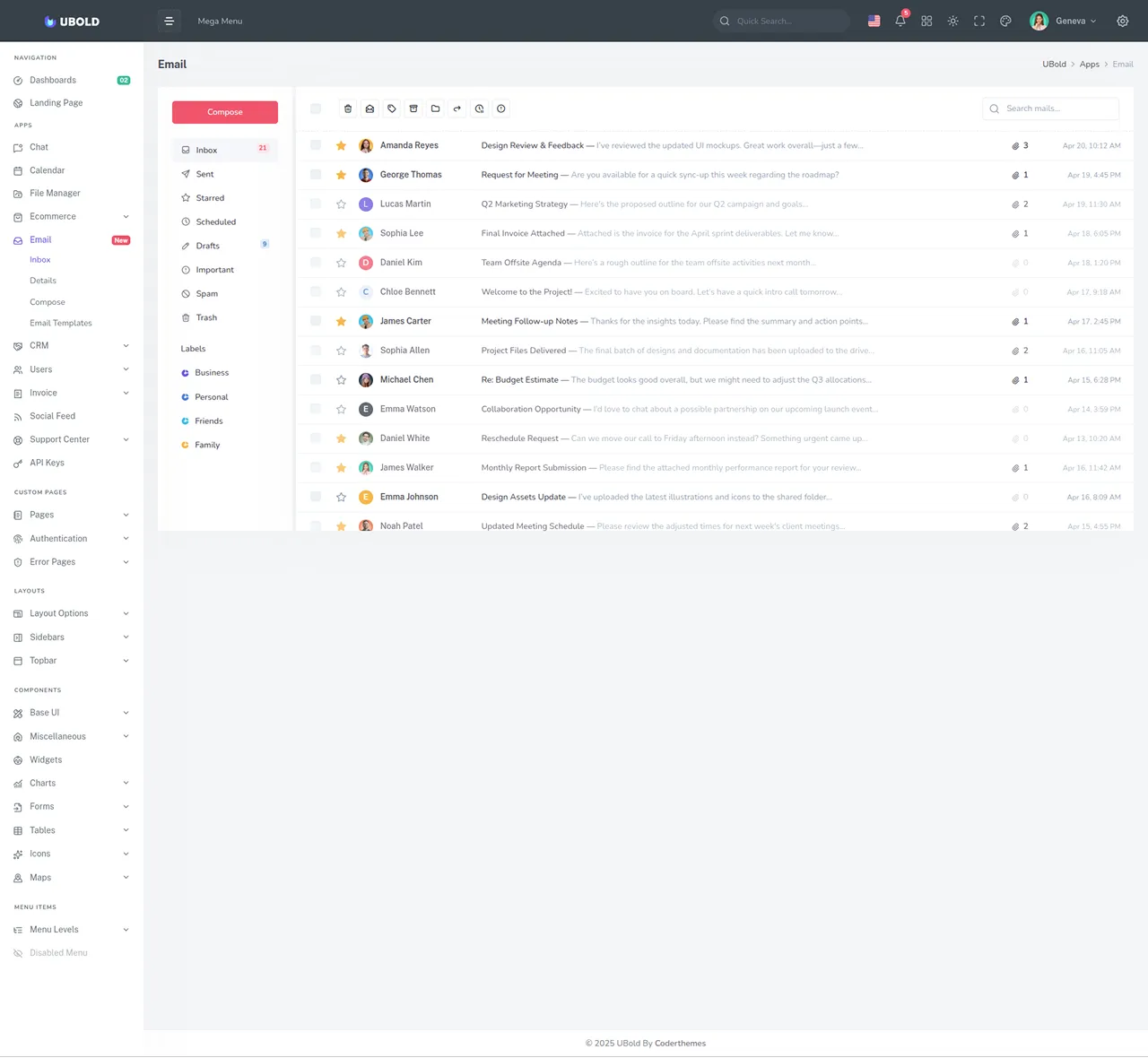The height and width of the screenshot is (1058, 1148).
Task: Open the Email Templates sidebar item
Action: click(x=61, y=323)
